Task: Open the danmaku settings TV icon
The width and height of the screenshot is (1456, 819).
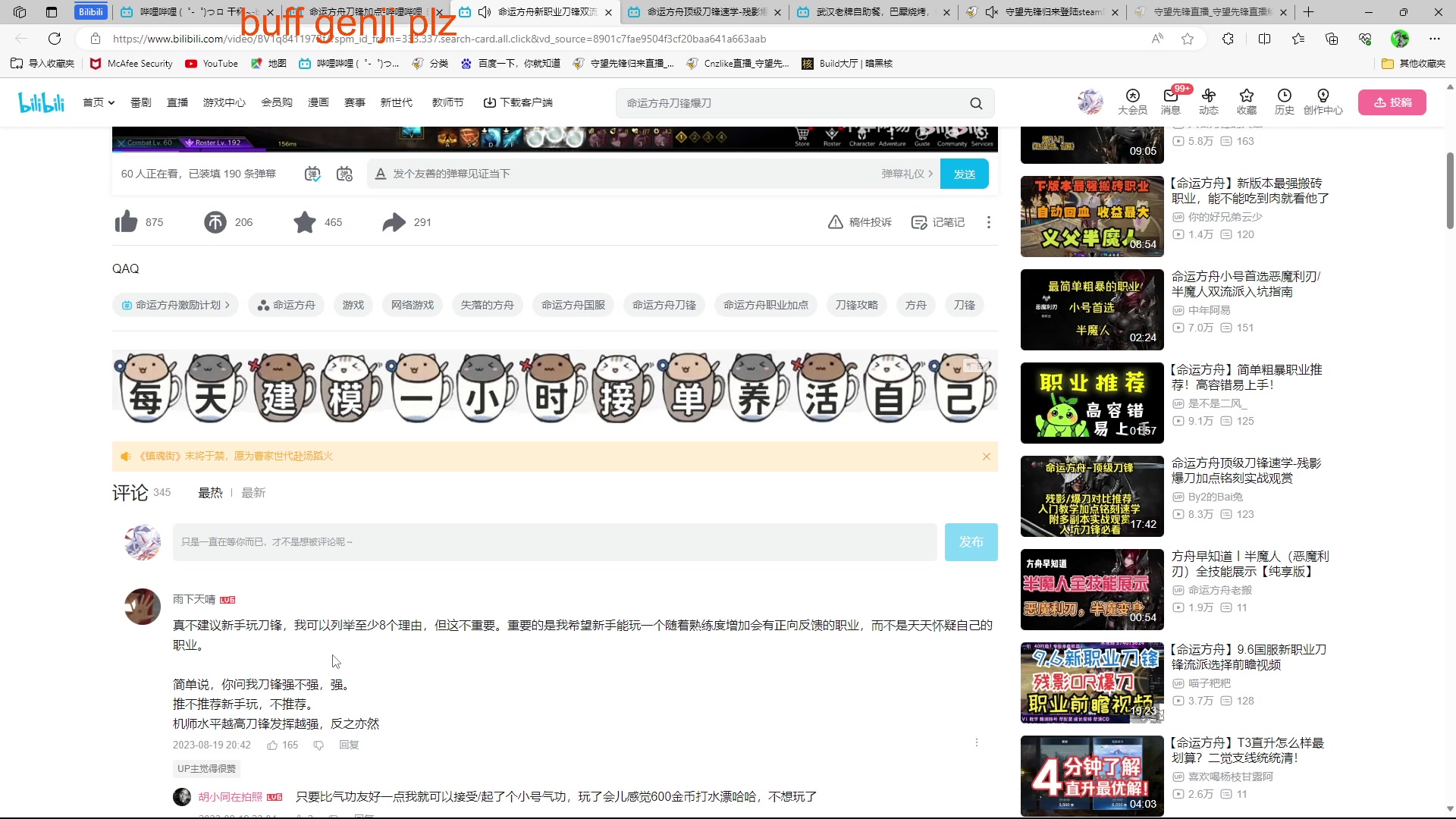Action: [344, 174]
